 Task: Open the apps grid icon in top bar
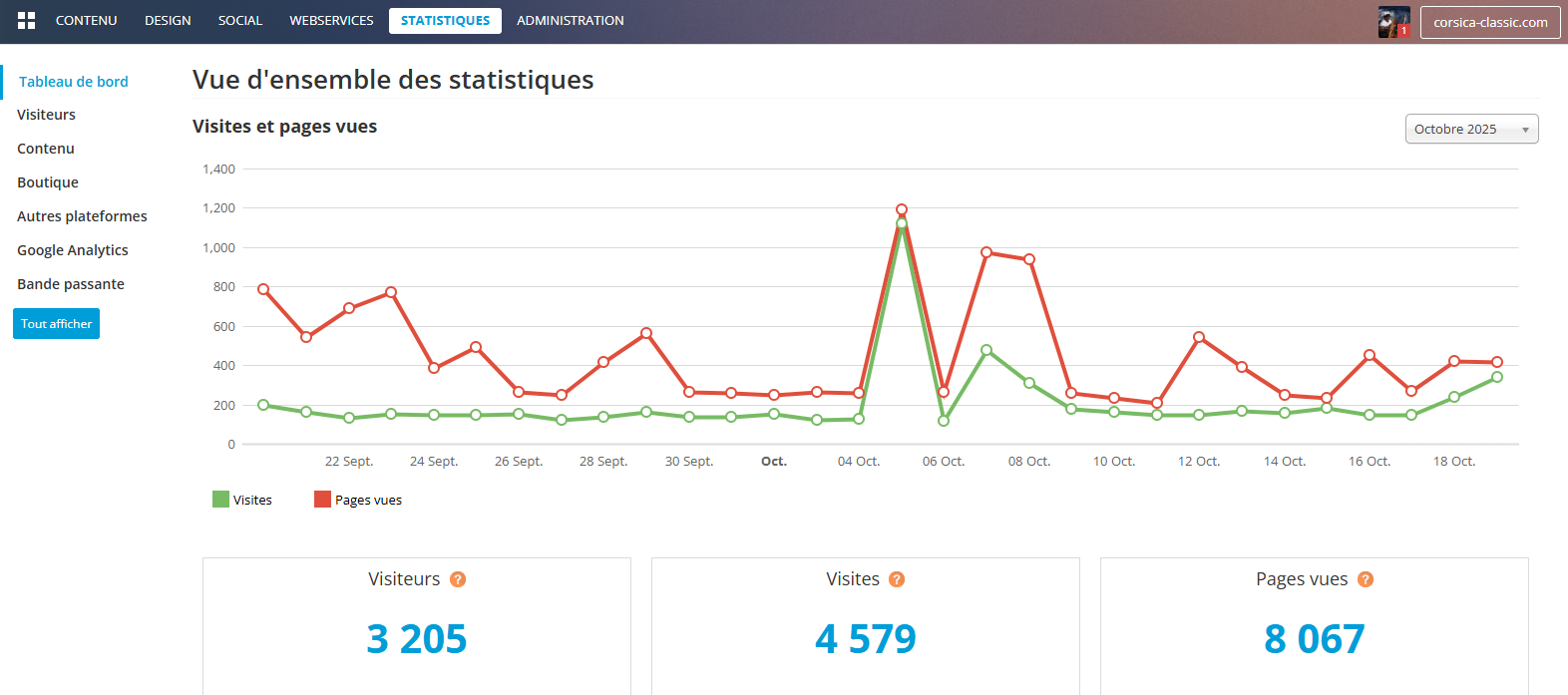click(27, 21)
